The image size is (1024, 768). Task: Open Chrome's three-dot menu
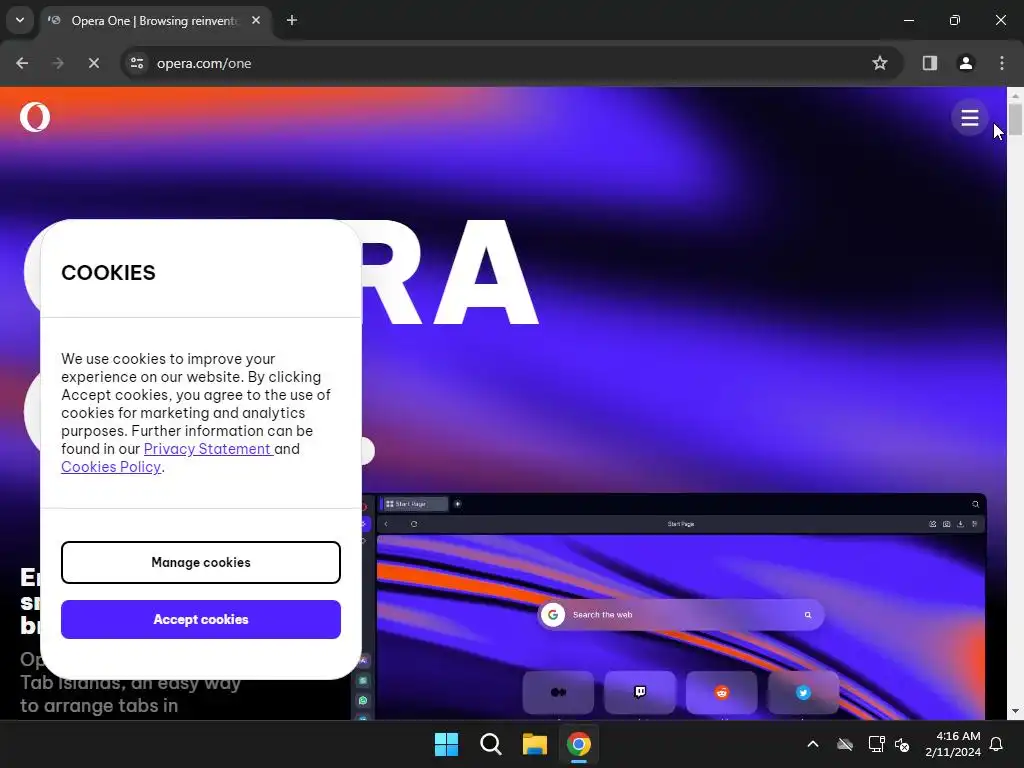tap(1002, 63)
